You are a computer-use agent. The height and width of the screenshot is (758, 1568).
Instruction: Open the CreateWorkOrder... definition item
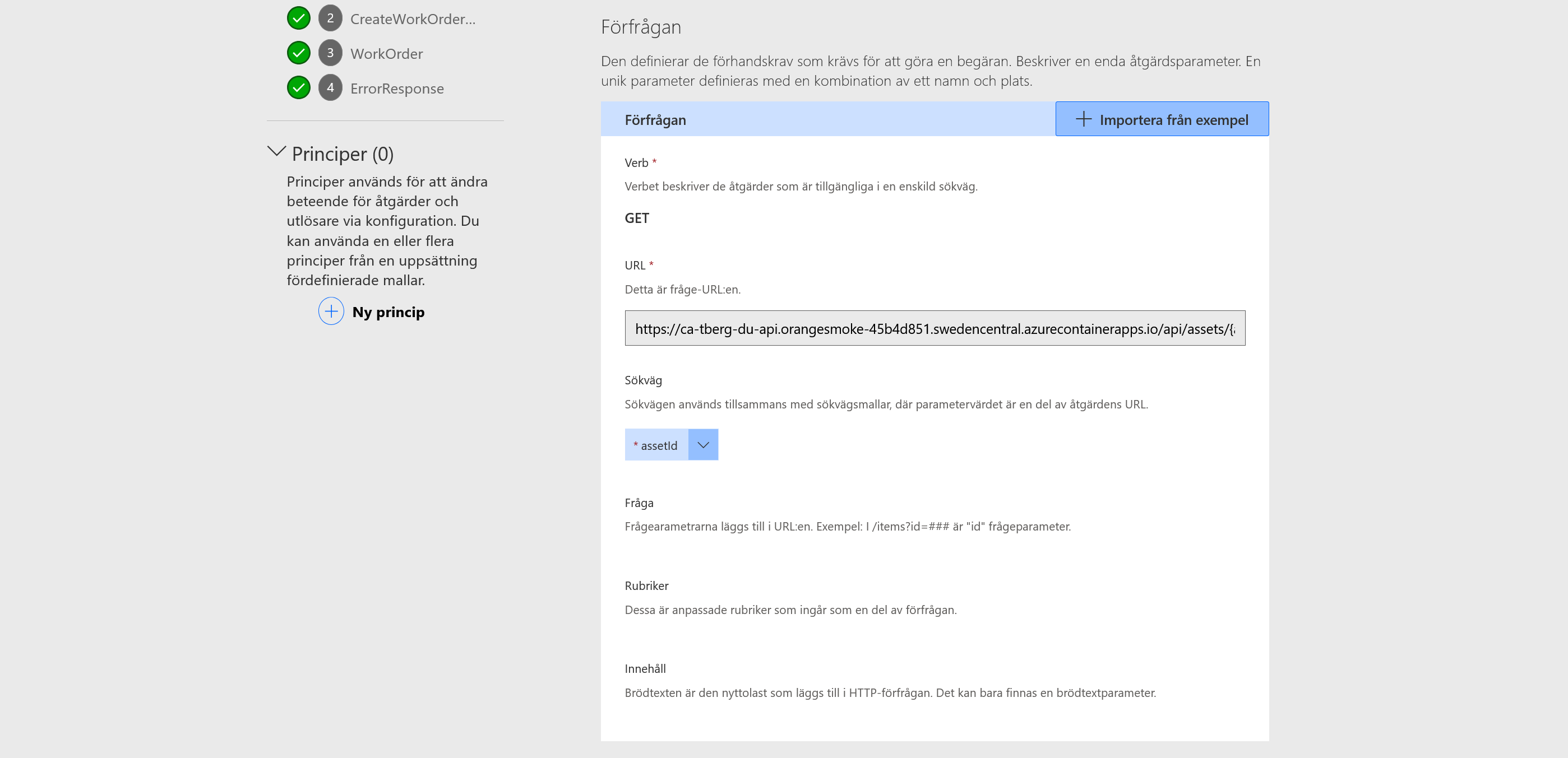pyautogui.click(x=413, y=19)
